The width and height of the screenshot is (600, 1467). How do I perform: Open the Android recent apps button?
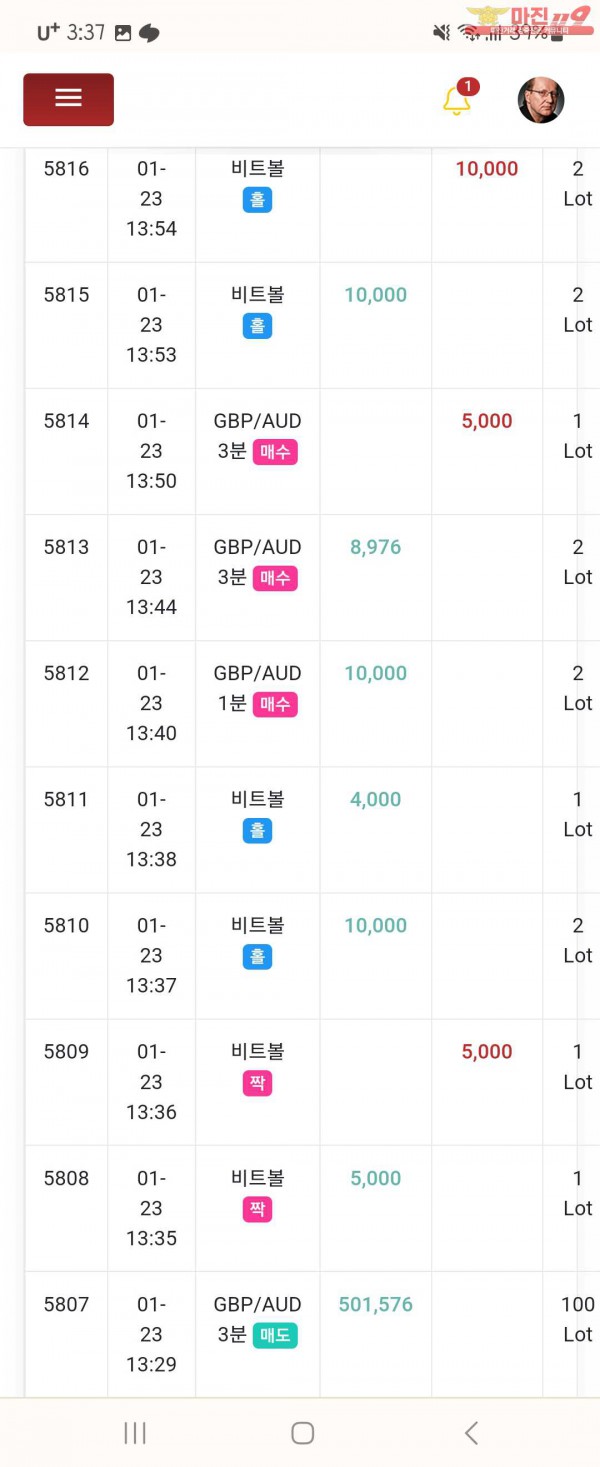click(x=135, y=1433)
